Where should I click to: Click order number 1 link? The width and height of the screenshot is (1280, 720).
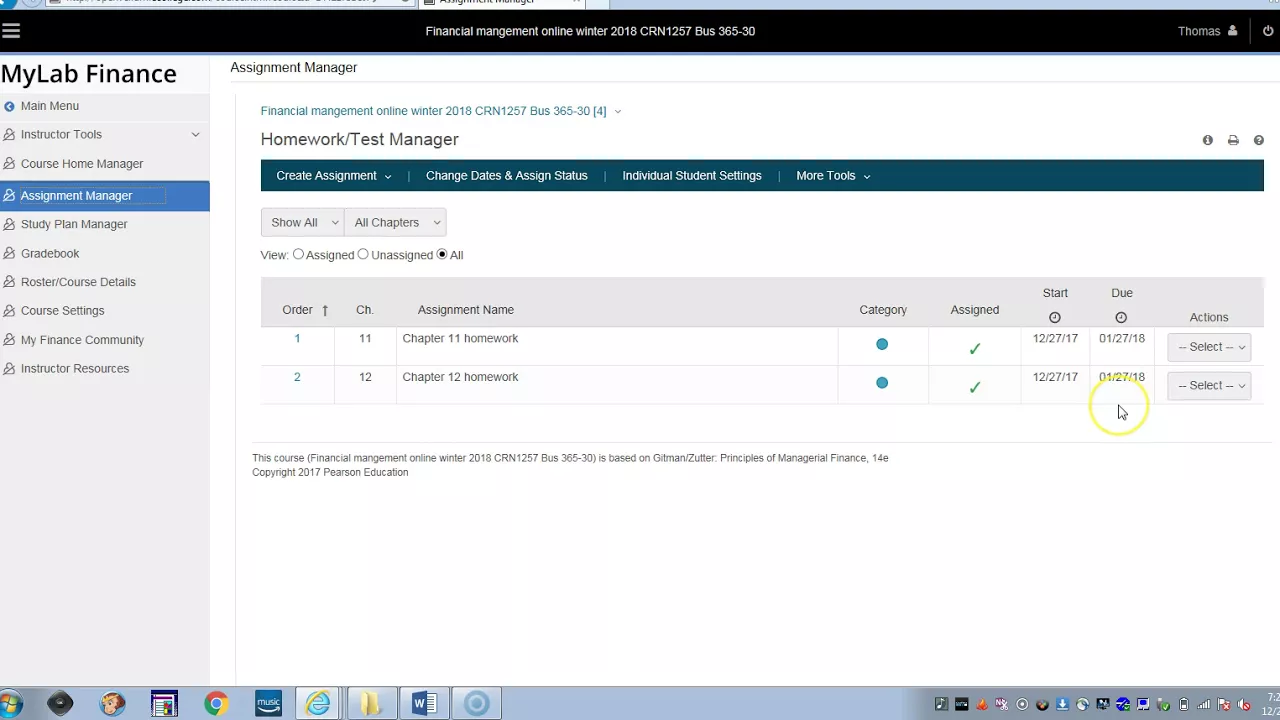click(297, 339)
